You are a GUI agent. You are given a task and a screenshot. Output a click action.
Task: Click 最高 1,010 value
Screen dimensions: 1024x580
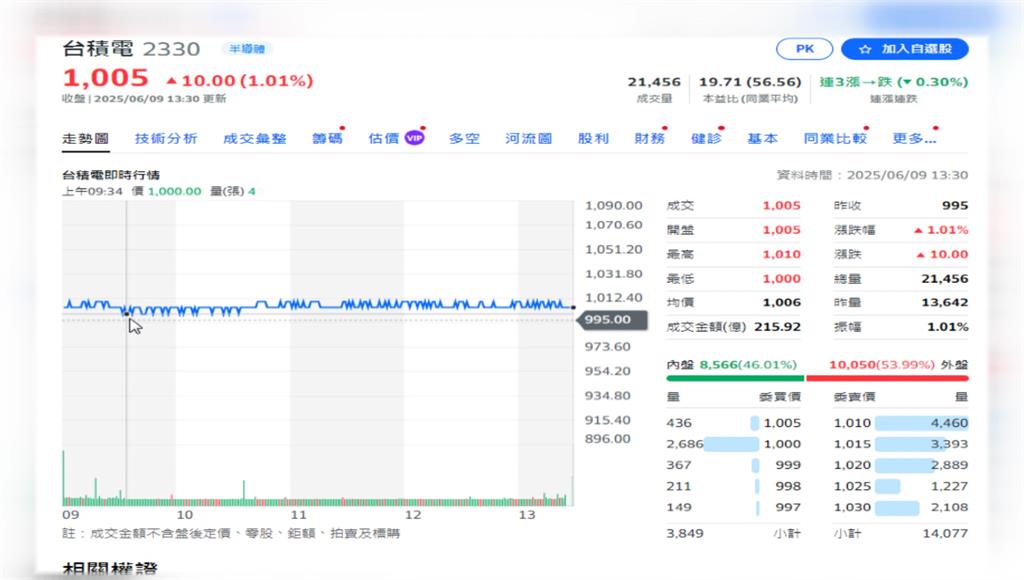782,254
